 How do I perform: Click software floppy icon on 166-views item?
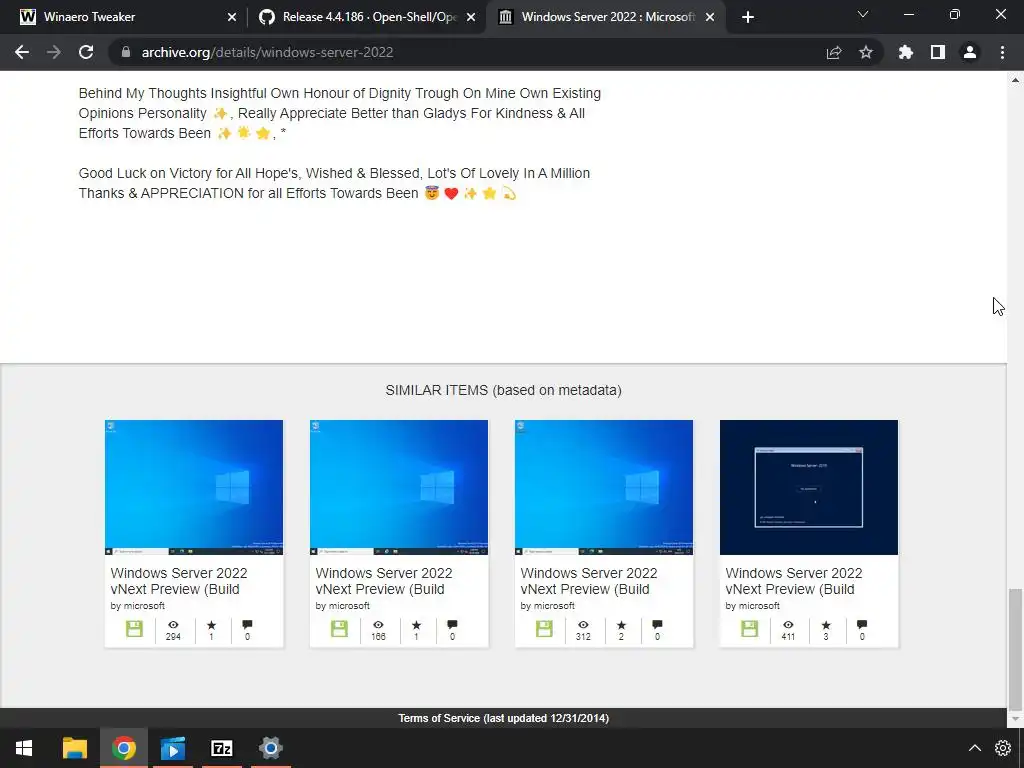click(340, 629)
